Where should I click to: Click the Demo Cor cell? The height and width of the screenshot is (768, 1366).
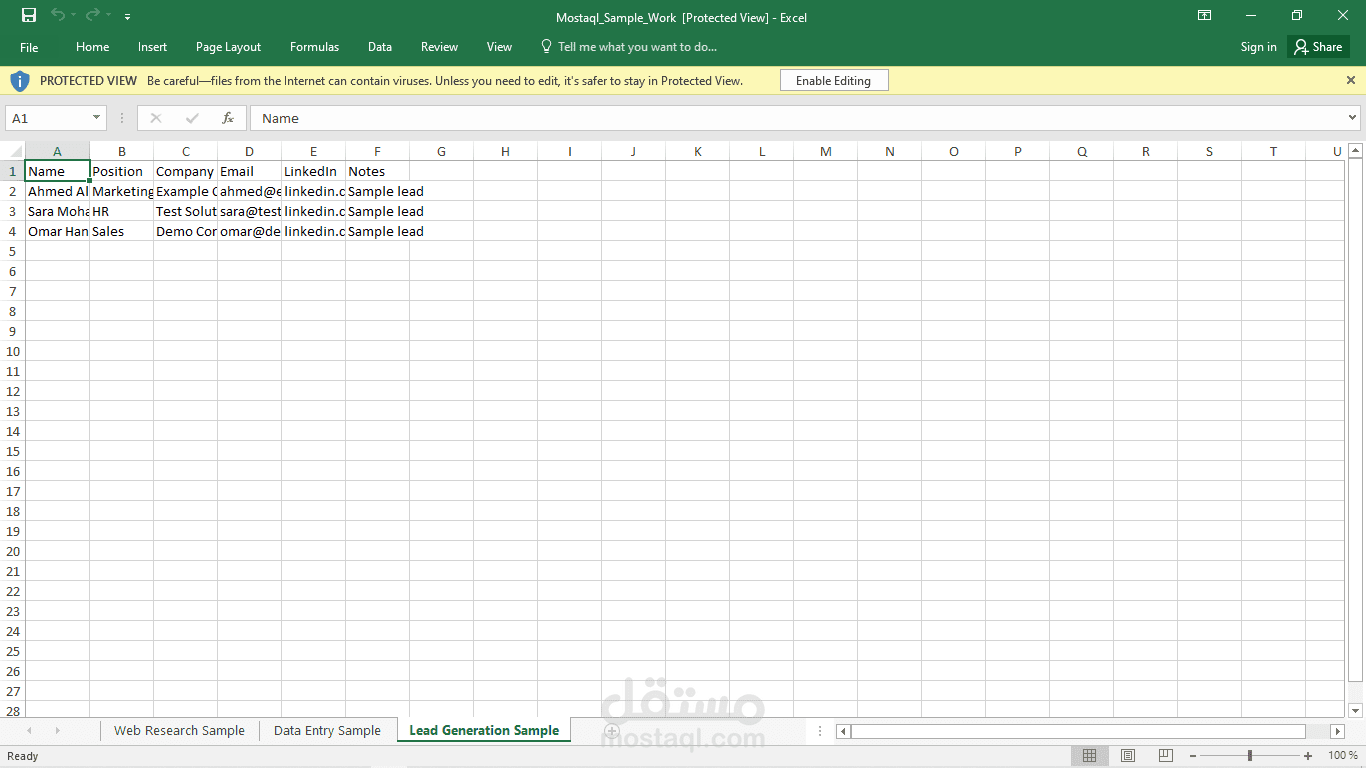click(x=185, y=231)
